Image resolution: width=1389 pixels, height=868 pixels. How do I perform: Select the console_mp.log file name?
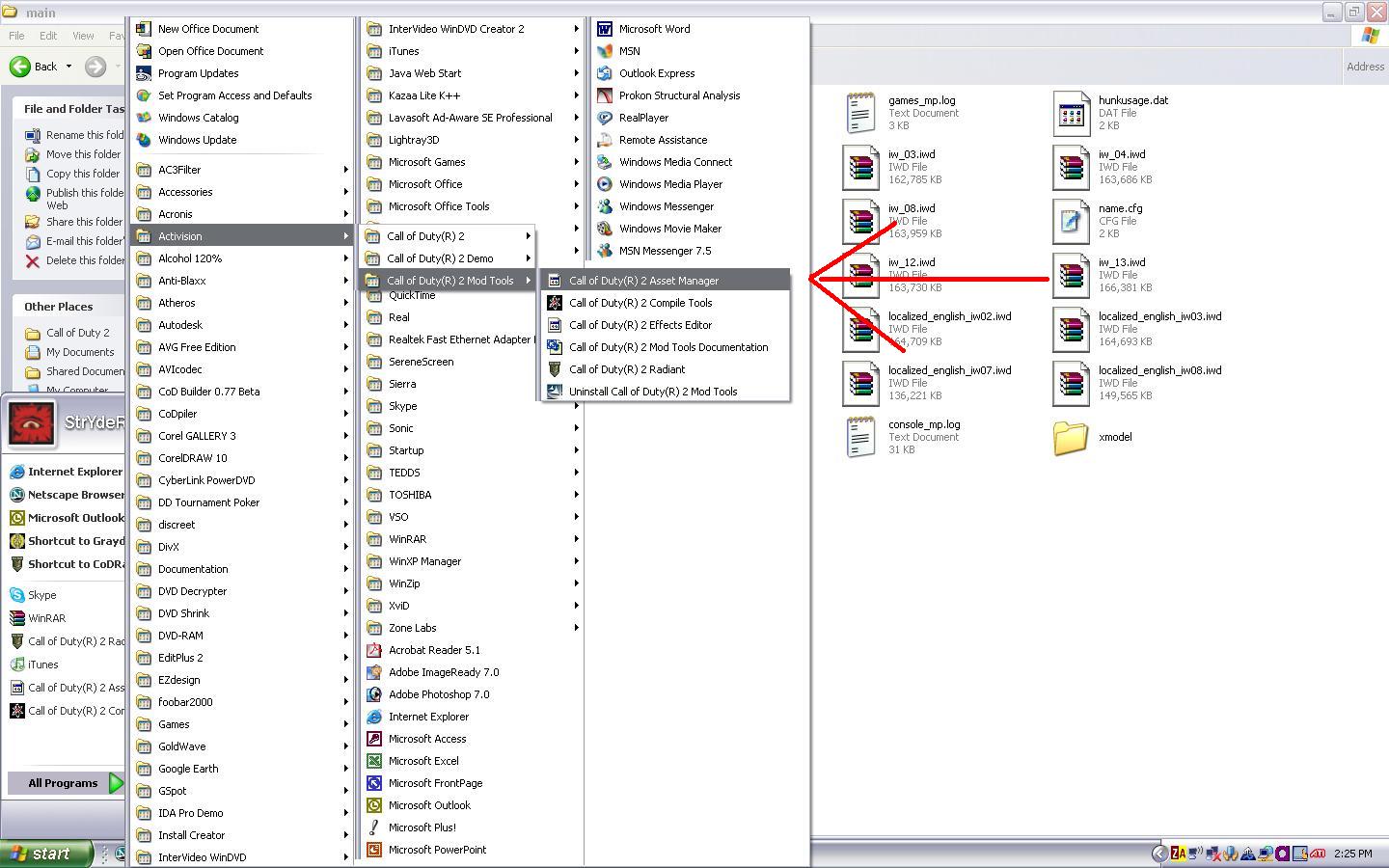[924, 424]
